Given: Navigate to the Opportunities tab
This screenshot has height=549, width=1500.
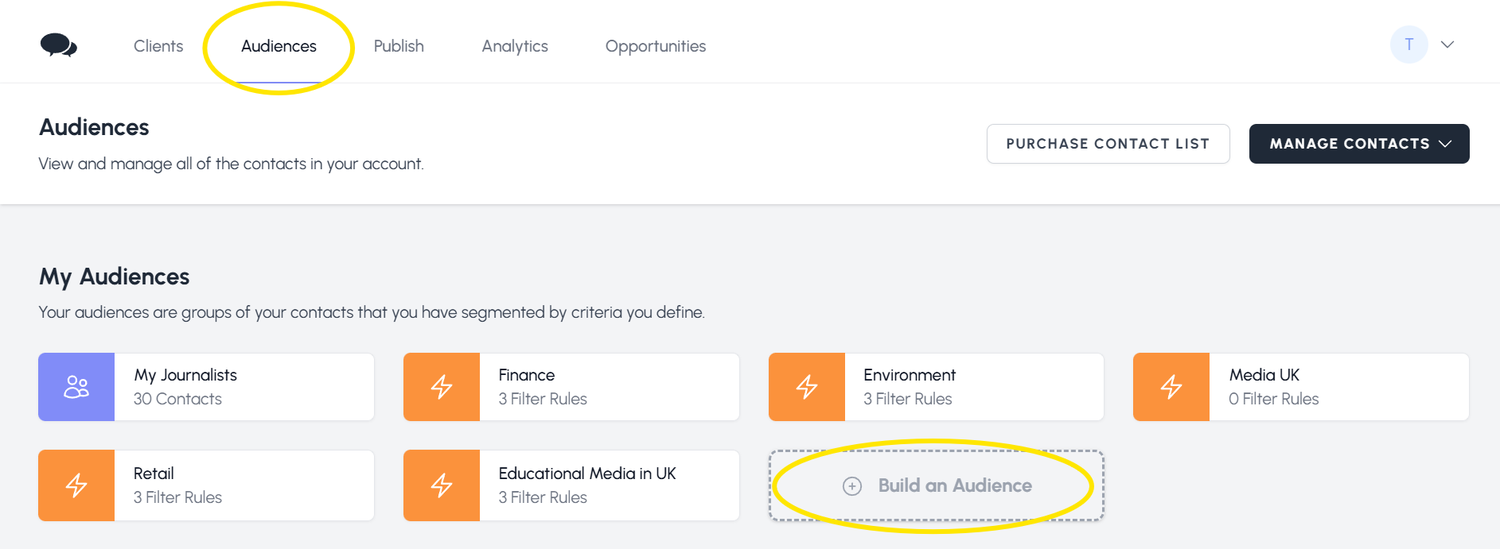Looking at the screenshot, I should (x=656, y=46).
